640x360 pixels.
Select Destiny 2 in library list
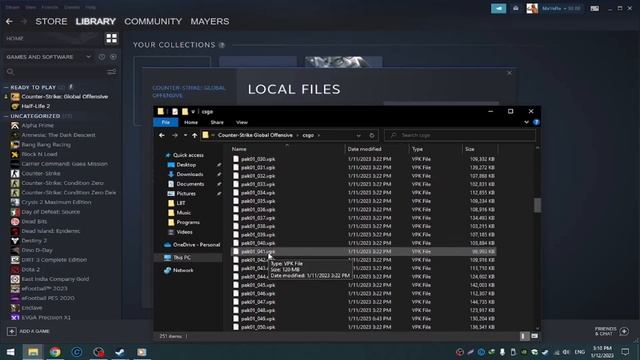coord(34,240)
